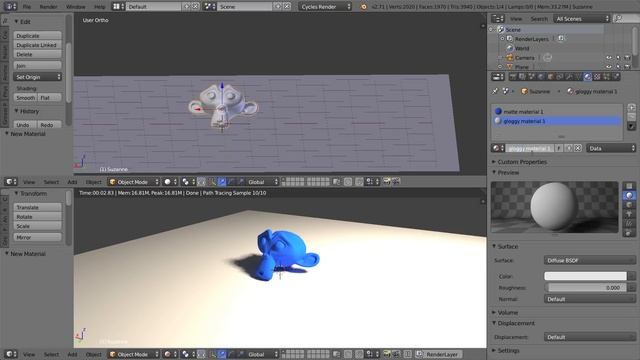Set shading to Flat
Image resolution: width=640 pixels, height=360 pixels.
pos(49,98)
